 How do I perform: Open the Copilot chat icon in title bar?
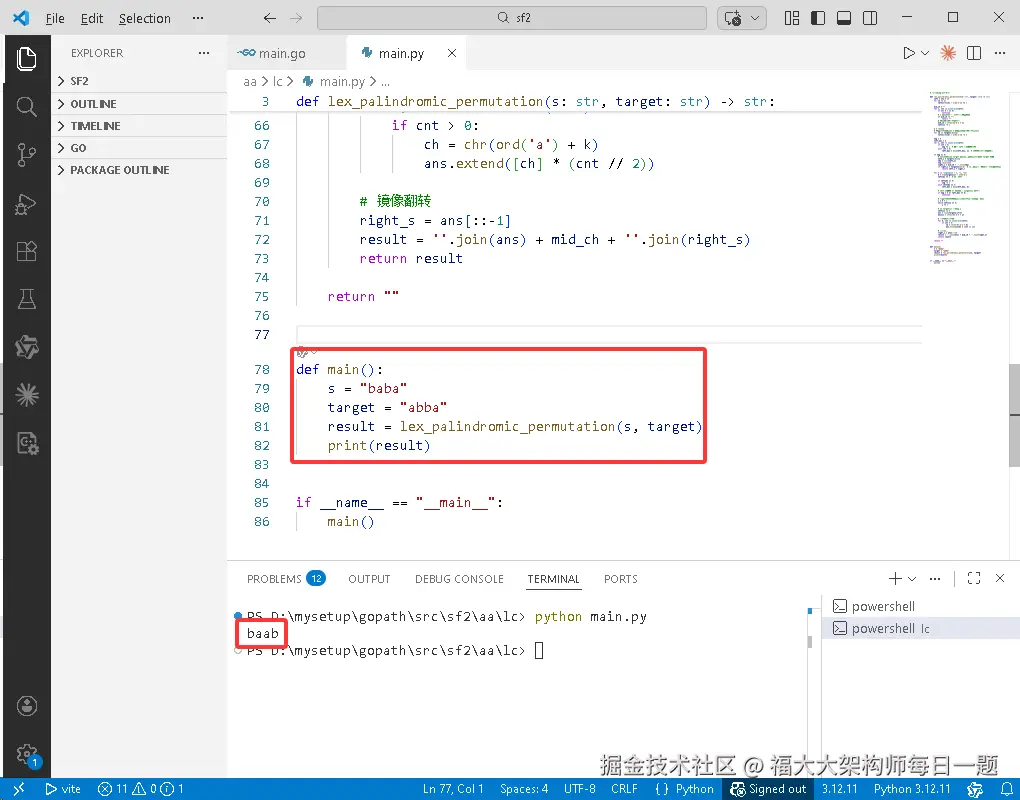coord(732,18)
